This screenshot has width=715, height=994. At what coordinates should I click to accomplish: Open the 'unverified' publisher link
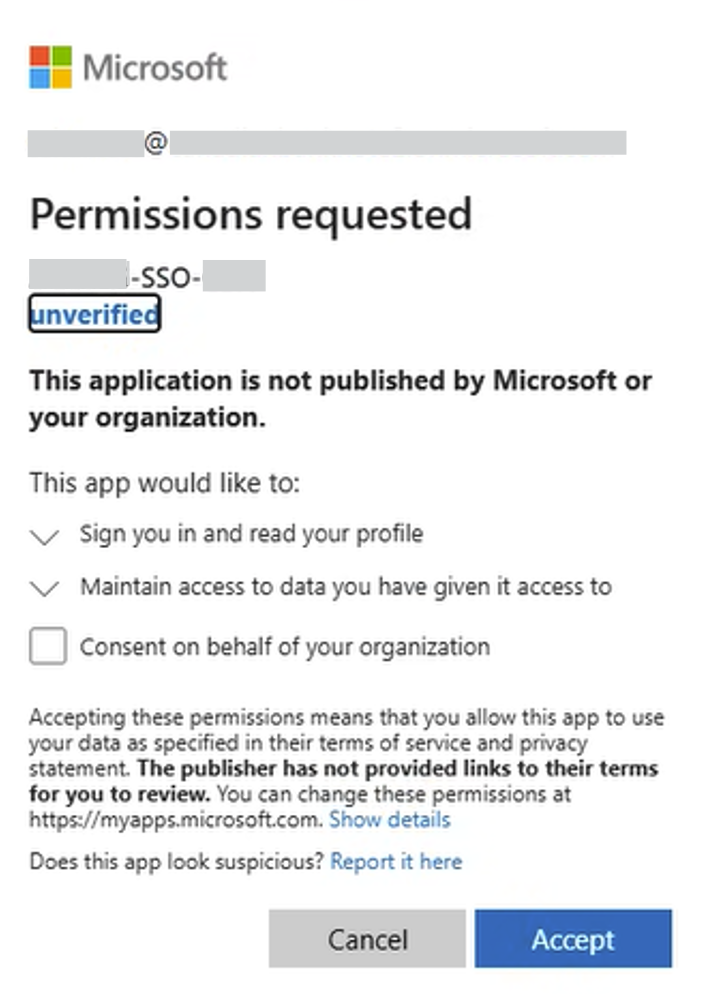tap(94, 316)
